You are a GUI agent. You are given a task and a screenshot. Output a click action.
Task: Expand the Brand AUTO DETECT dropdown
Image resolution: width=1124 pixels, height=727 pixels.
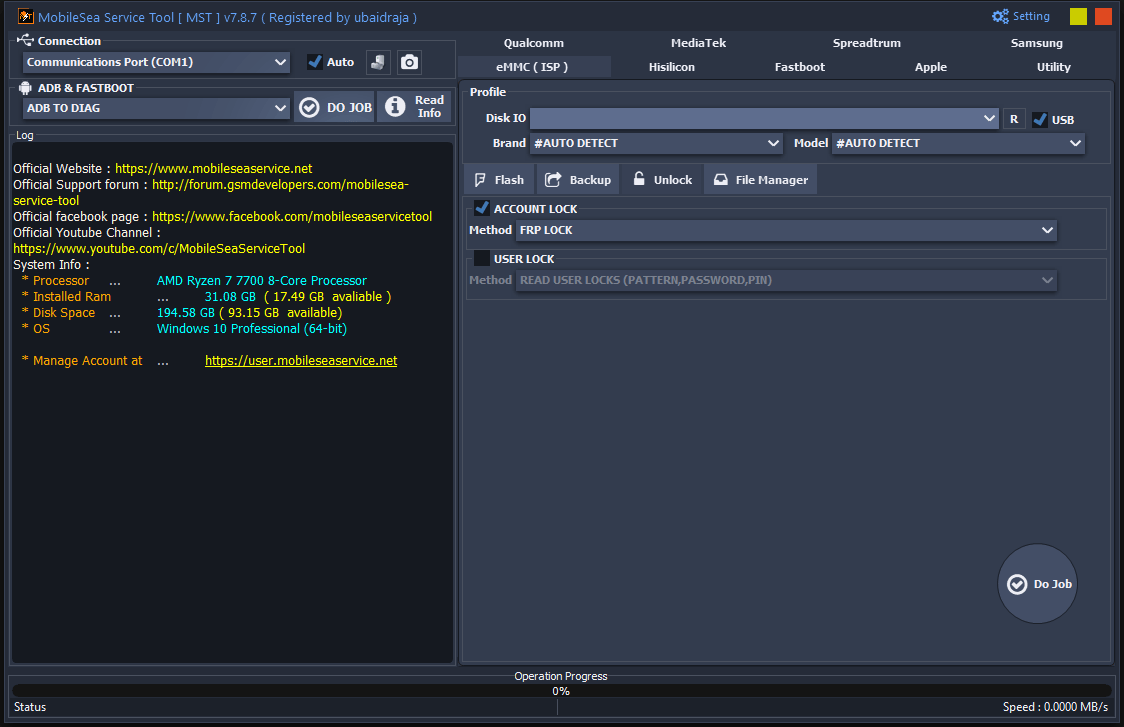tap(775, 143)
